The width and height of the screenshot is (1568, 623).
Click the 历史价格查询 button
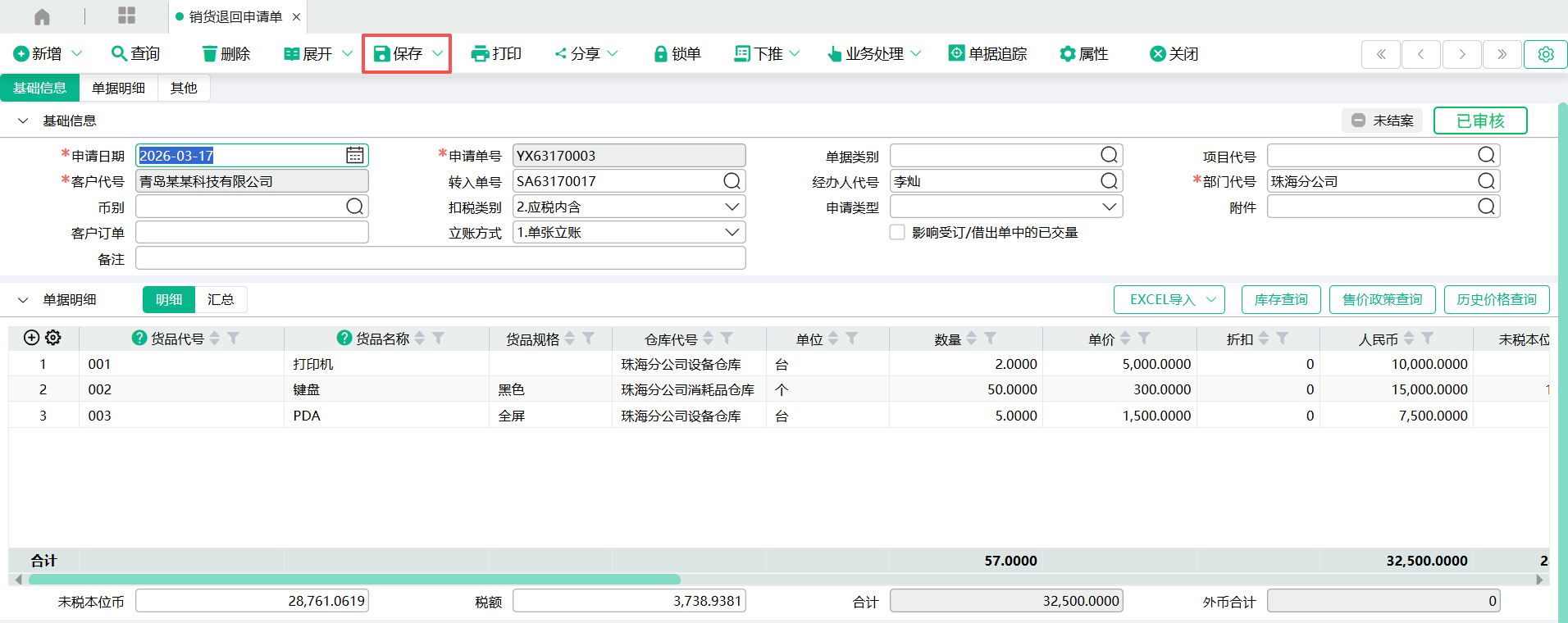pyautogui.click(x=1496, y=300)
